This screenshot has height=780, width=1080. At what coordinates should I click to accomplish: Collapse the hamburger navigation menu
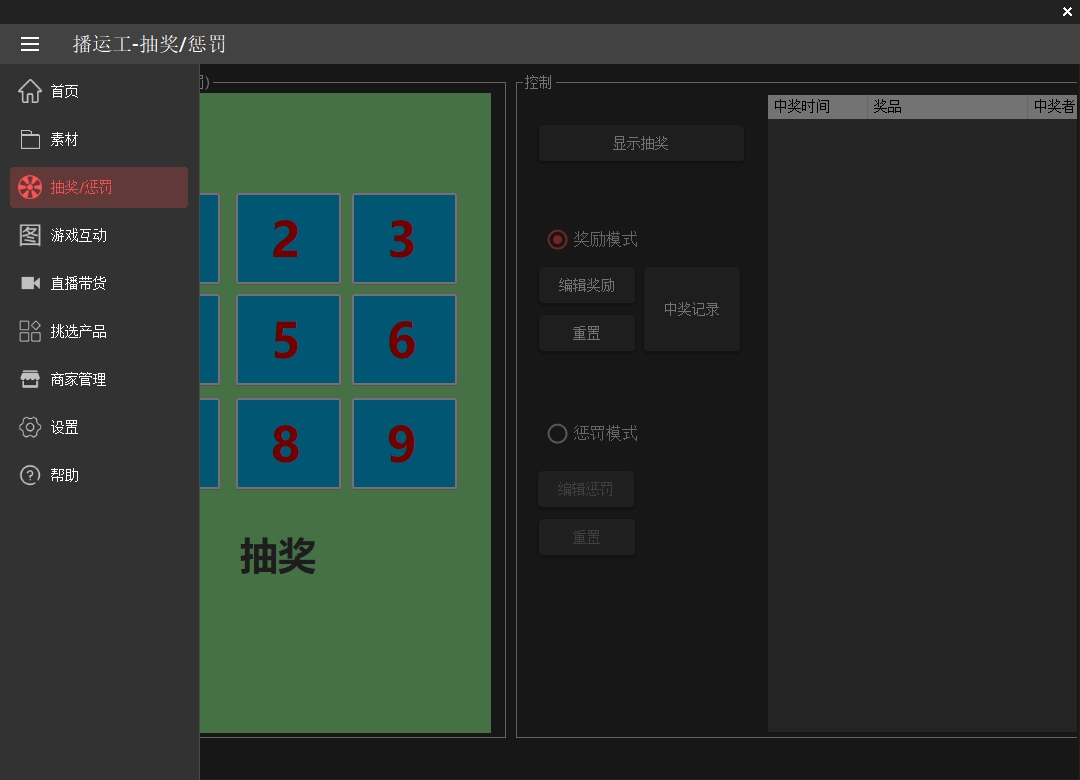(30, 44)
